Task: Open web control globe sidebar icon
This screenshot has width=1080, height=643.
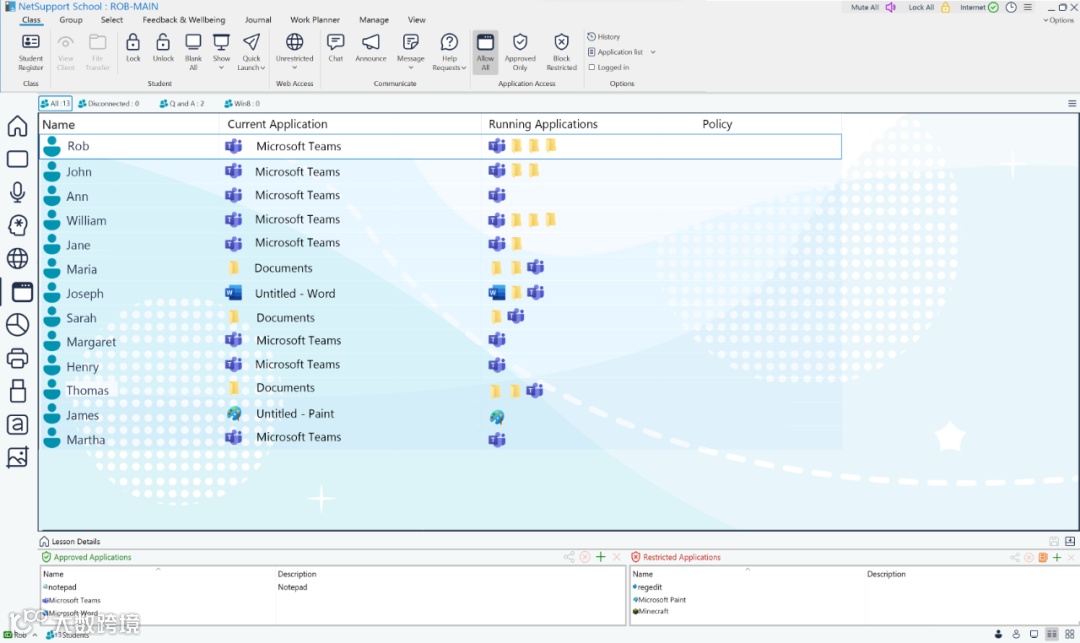Action: pyautogui.click(x=17, y=258)
